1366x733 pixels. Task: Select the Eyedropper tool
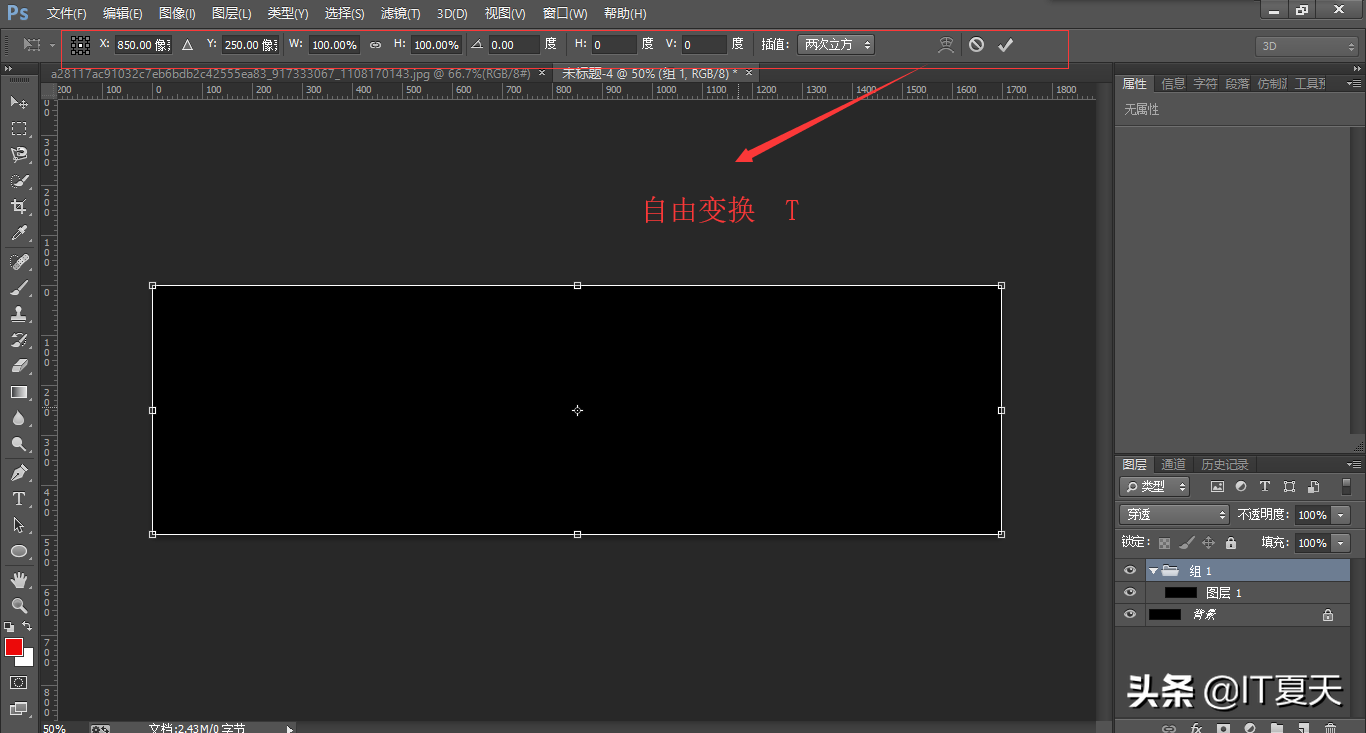(x=18, y=234)
